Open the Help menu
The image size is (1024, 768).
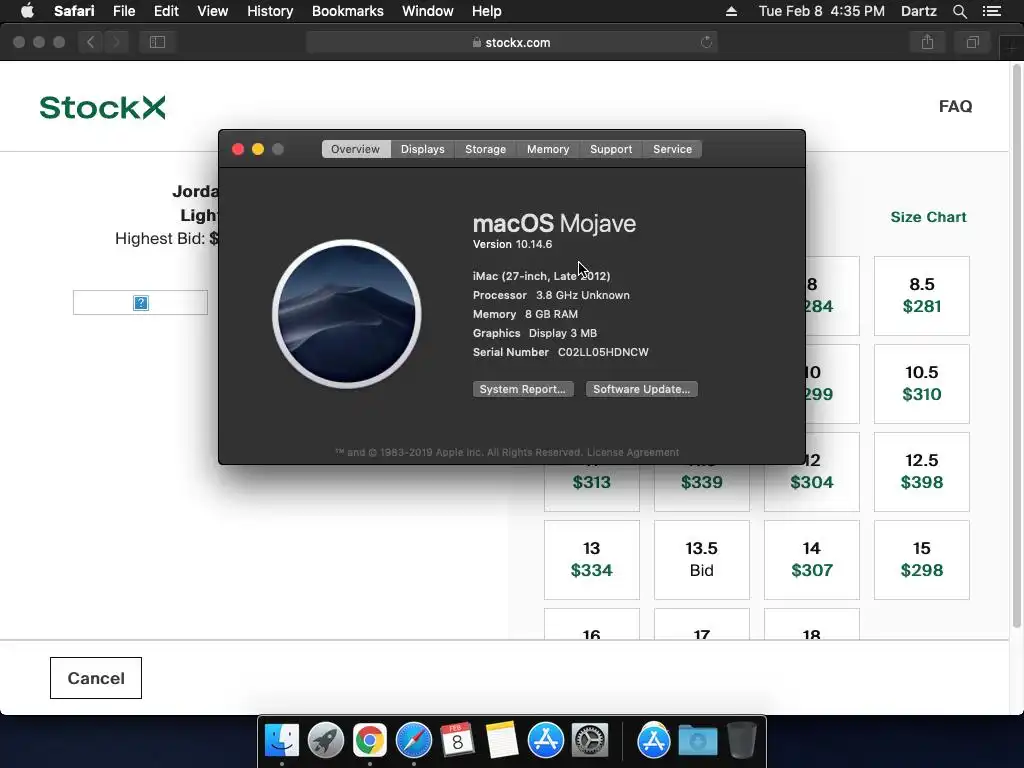487,11
